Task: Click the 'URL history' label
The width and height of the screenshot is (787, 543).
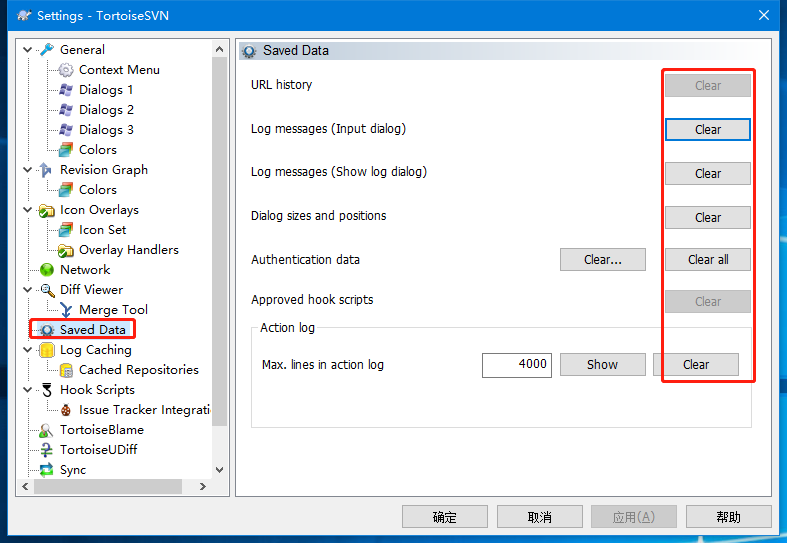Action: [x=281, y=84]
